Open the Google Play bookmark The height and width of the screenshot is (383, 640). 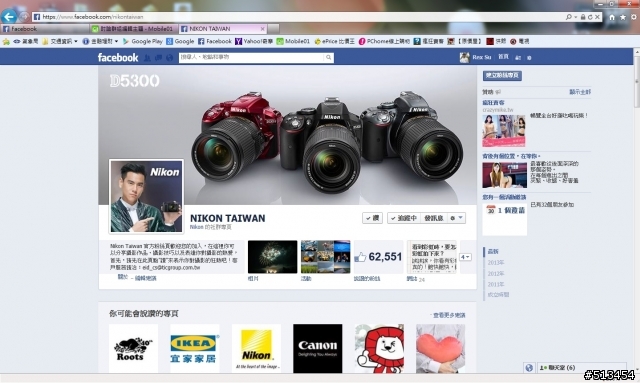click(x=143, y=41)
